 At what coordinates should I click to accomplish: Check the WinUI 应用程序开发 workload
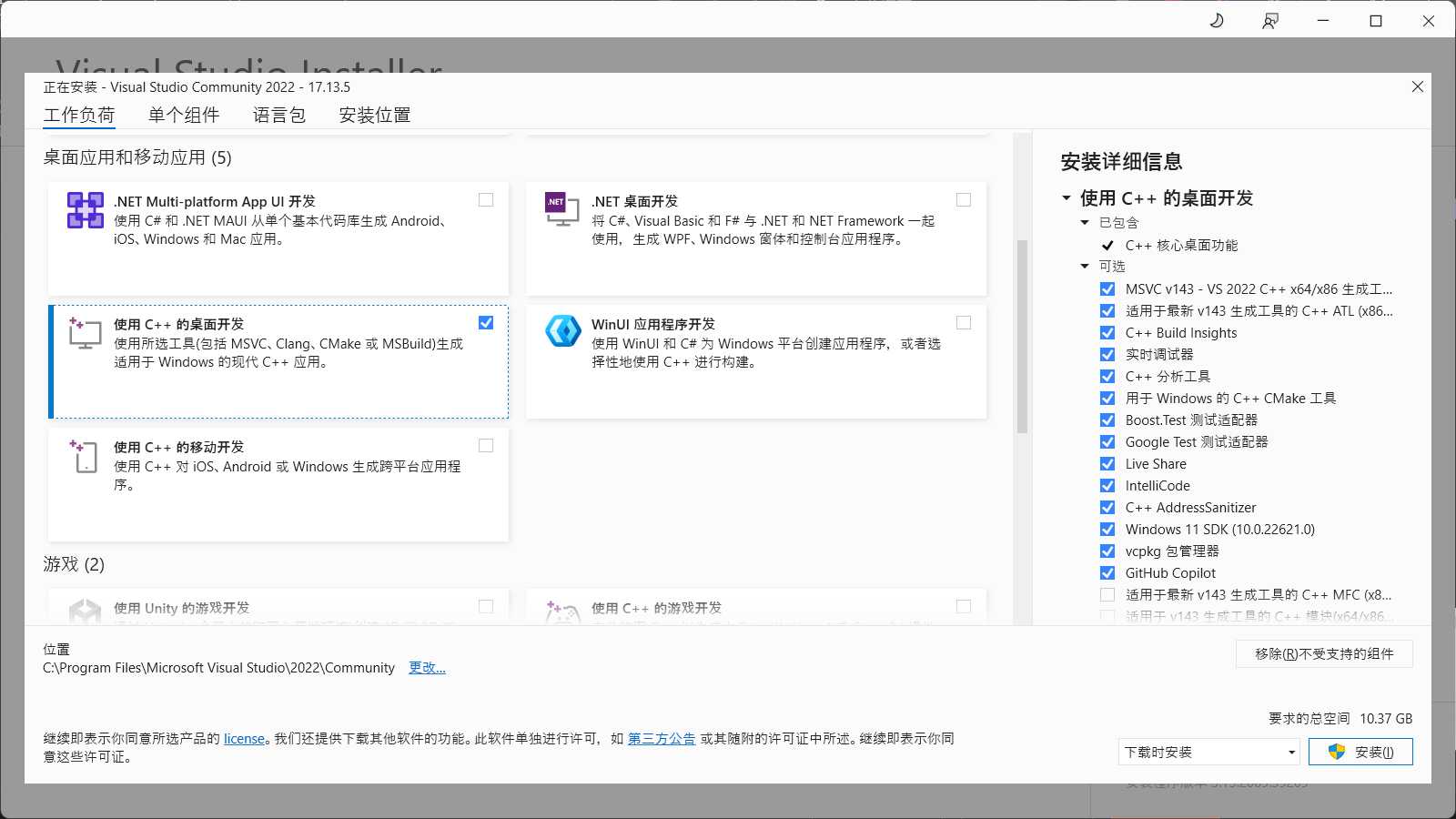(x=964, y=323)
